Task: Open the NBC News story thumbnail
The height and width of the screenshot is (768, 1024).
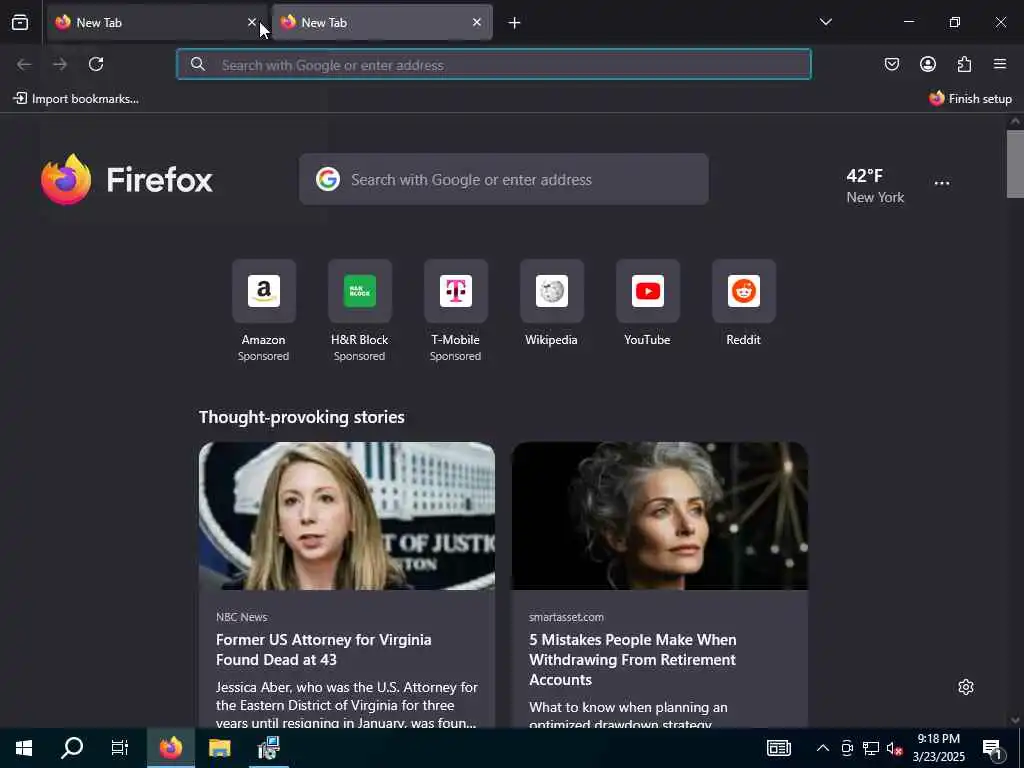Action: (x=347, y=516)
